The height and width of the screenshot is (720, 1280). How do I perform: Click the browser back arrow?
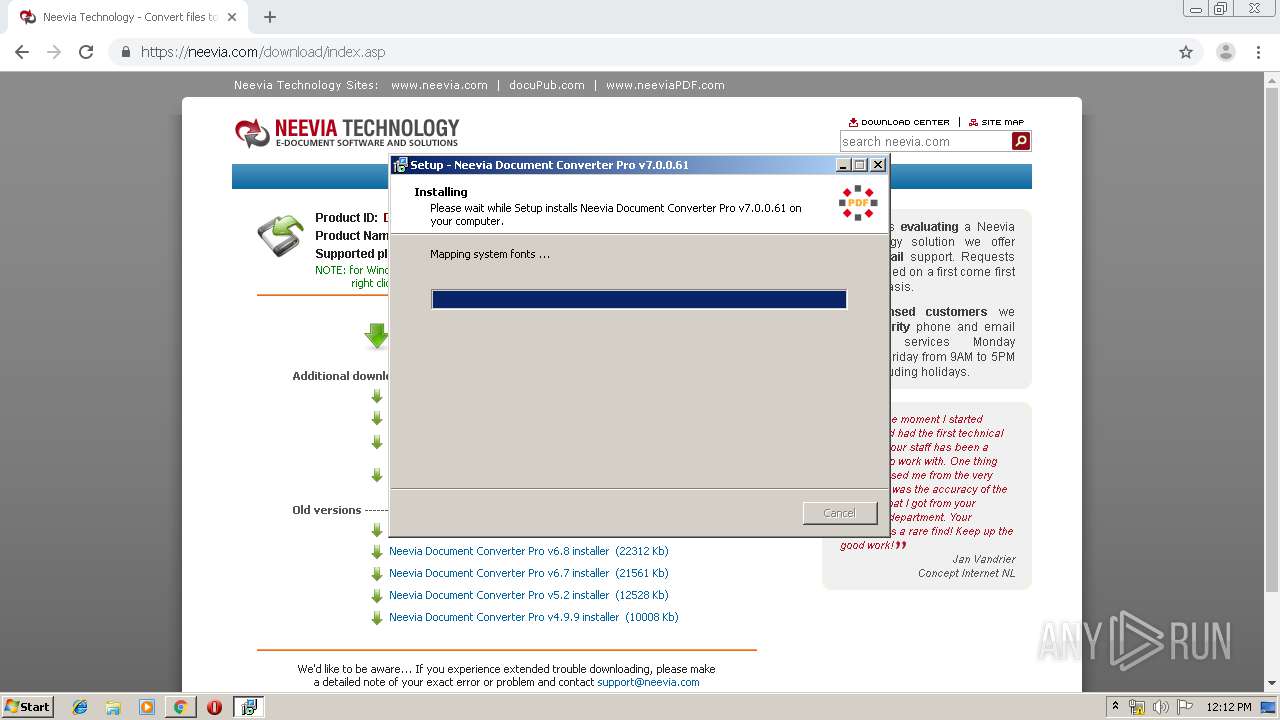[22, 52]
